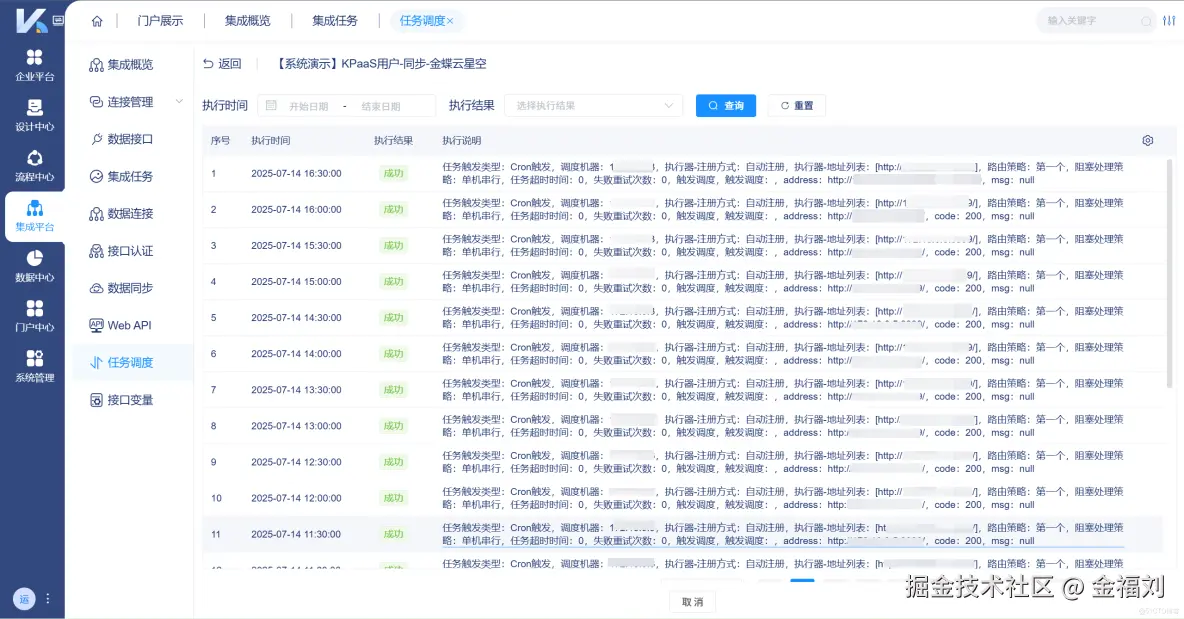
Task: Switch to the 集成任务 top tab
Action: (335, 21)
